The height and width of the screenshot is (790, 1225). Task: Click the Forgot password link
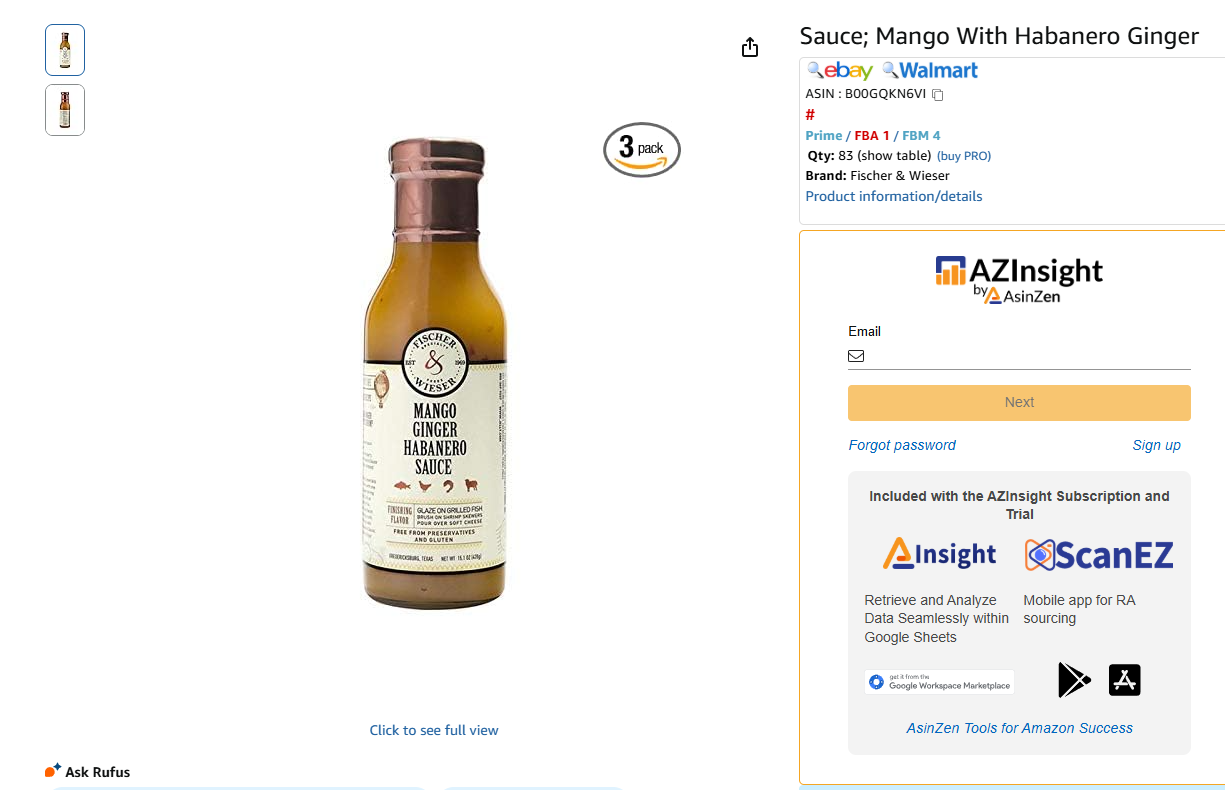pyautogui.click(x=902, y=445)
